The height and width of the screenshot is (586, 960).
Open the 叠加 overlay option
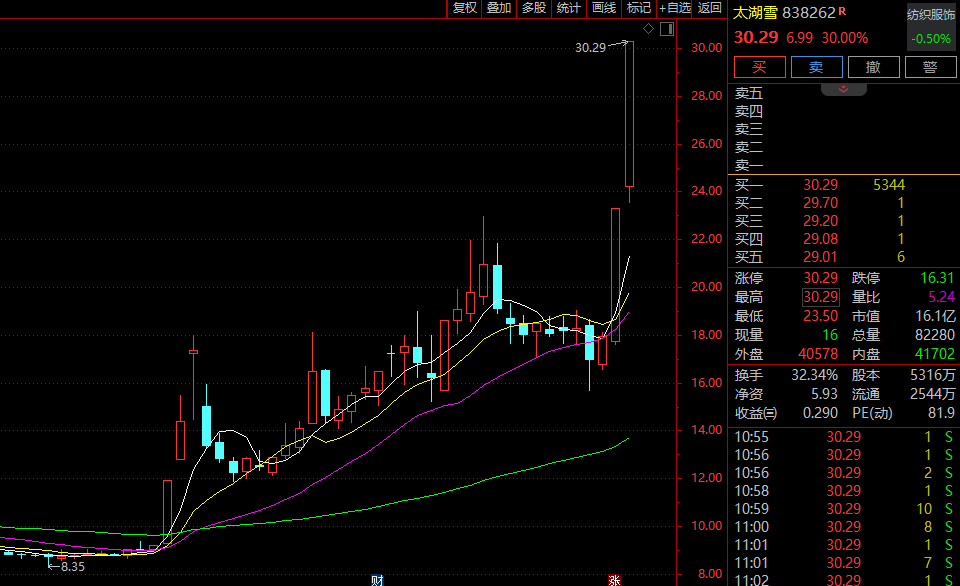point(499,8)
